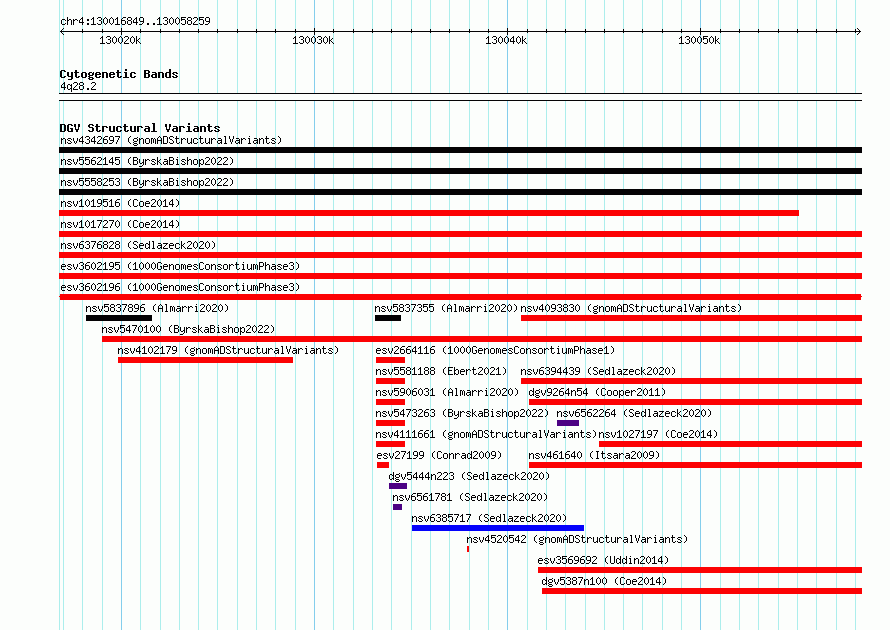The height and width of the screenshot is (630, 890).
Task: Click red bar under esv3569692 Uddin2014
Action: pos(700,570)
